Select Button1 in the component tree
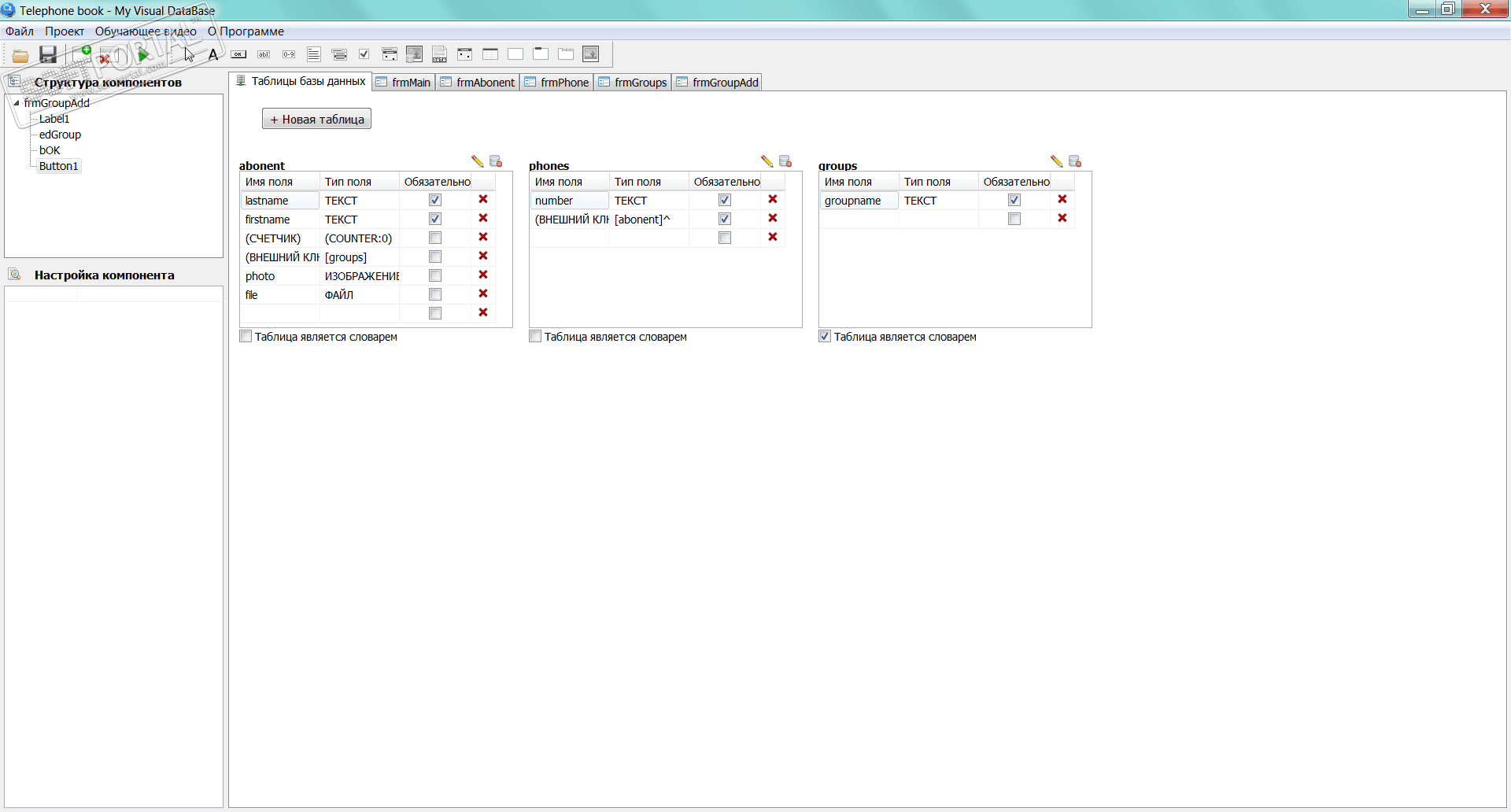This screenshot has width=1511, height=812. click(59, 166)
